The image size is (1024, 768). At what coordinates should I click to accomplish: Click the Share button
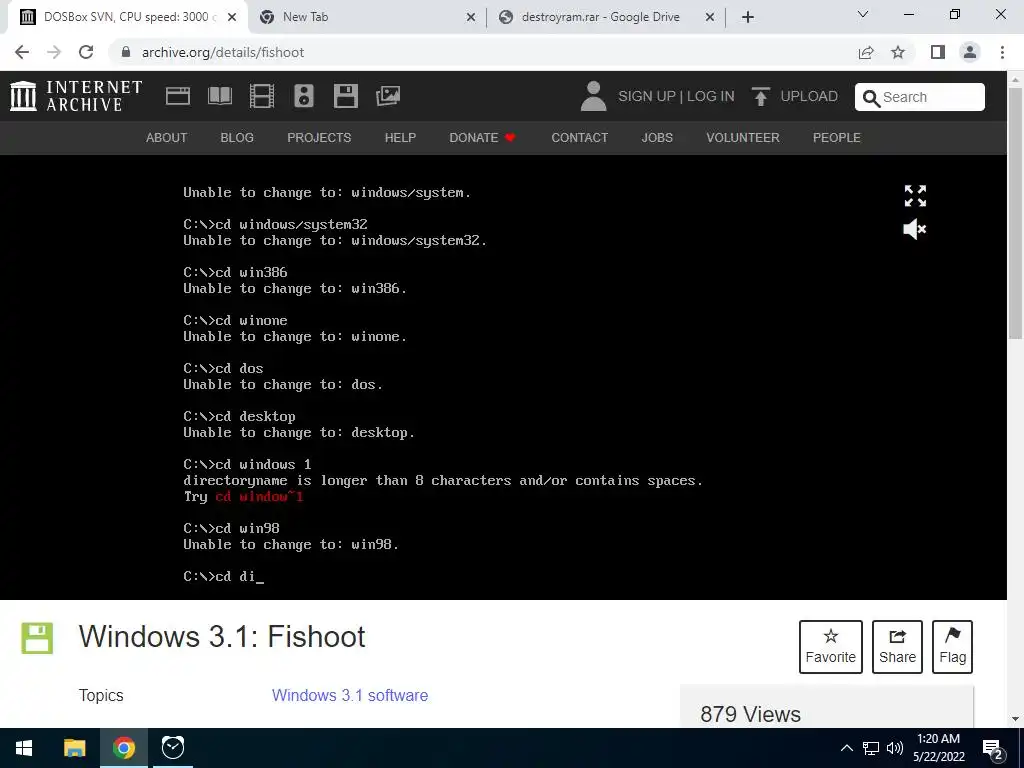pos(897,647)
